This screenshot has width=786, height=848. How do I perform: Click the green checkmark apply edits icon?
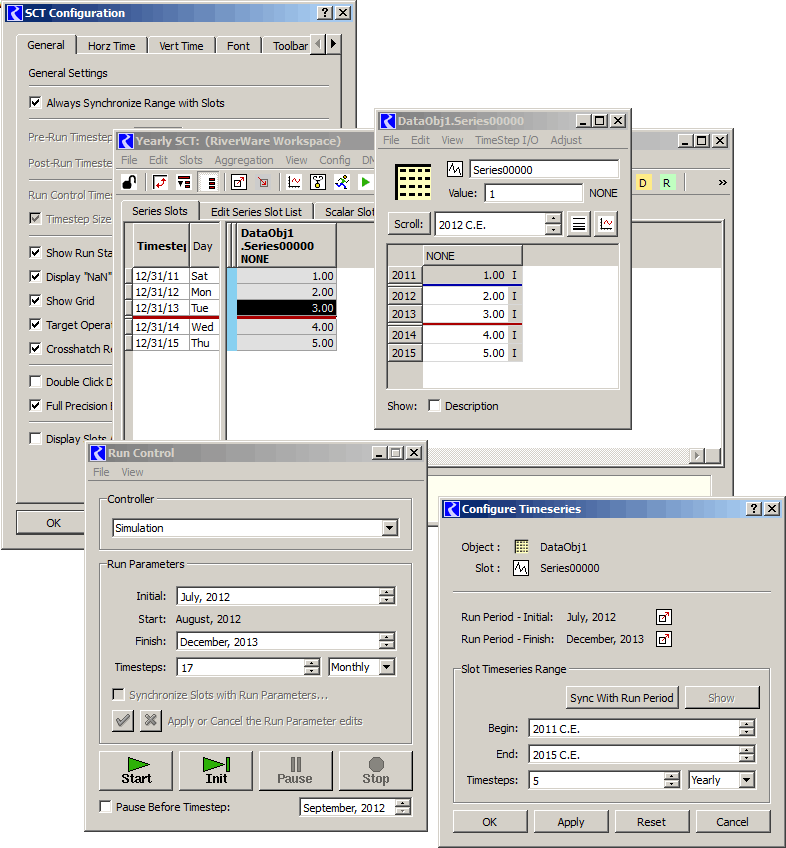(x=123, y=720)
